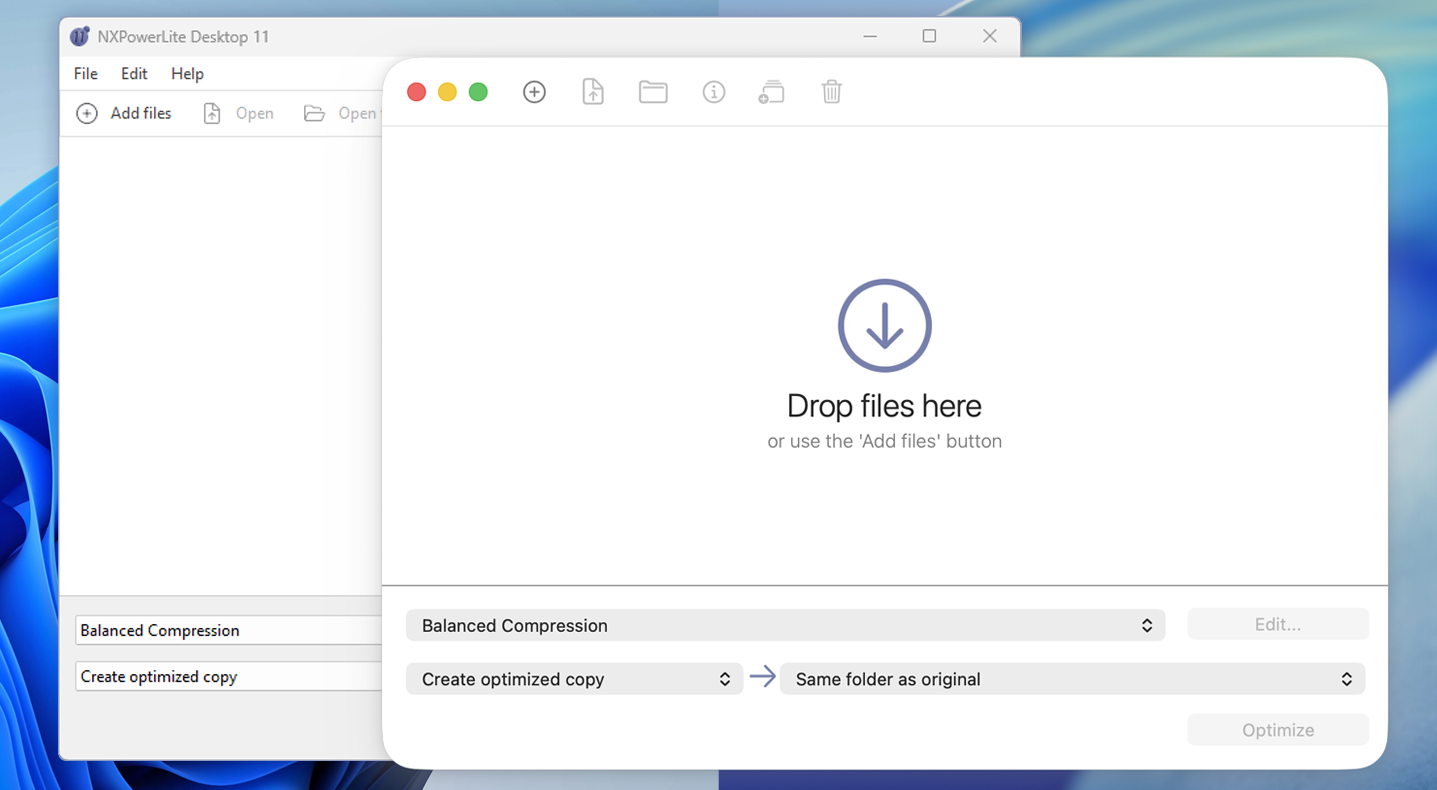Expand the Create optimized copy dropdown
The image size is (1437, 790).
[574, 679]
